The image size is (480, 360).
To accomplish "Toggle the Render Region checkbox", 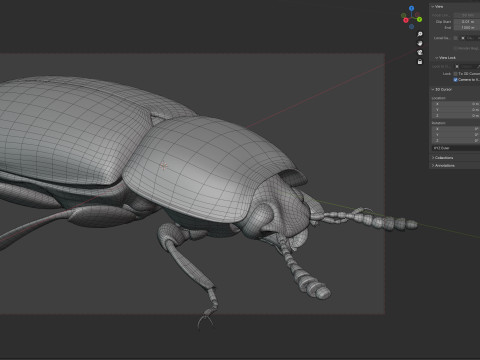I will (x=456, y=48).
